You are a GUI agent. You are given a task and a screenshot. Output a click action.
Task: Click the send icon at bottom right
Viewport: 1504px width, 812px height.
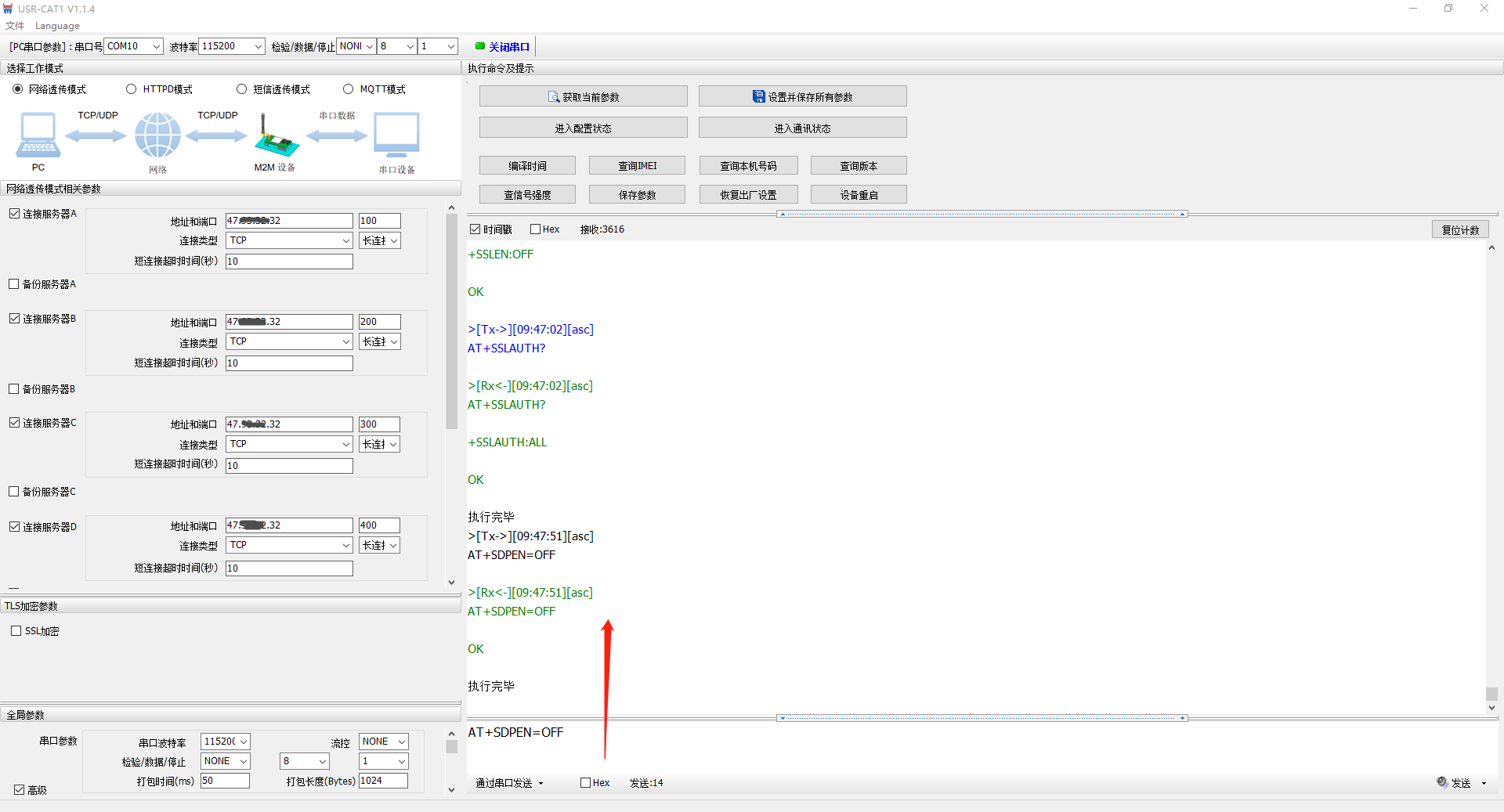pos(1442,782)
